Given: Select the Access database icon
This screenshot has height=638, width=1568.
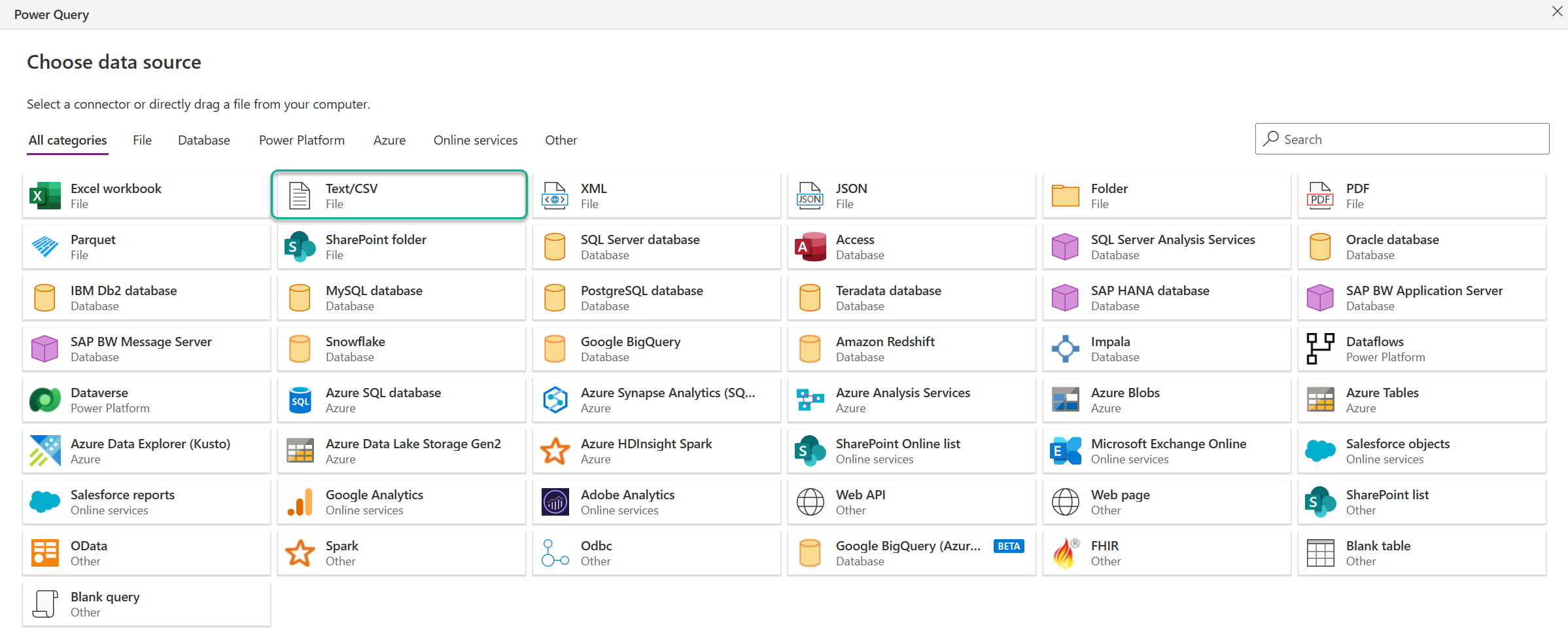Looking at the screenshot, I should click(x=810, y=247).
